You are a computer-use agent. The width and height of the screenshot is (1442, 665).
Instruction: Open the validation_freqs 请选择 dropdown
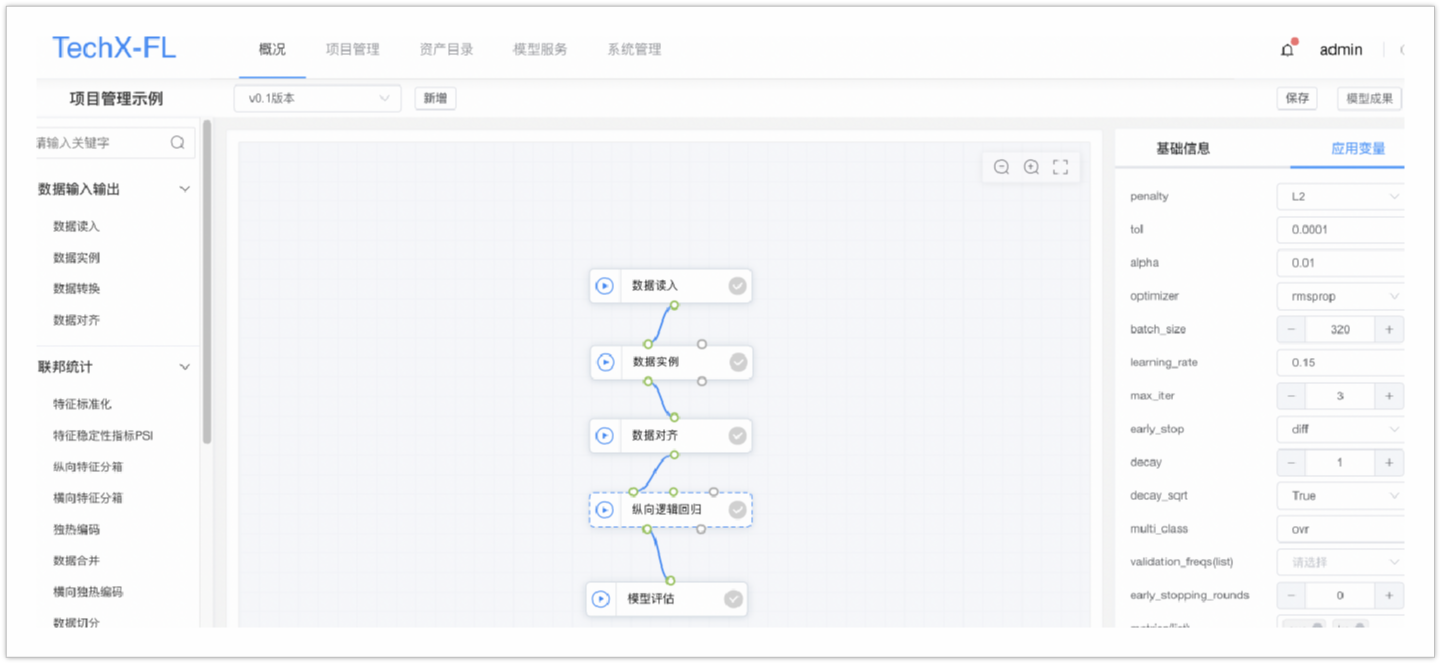click(1340, 562)
